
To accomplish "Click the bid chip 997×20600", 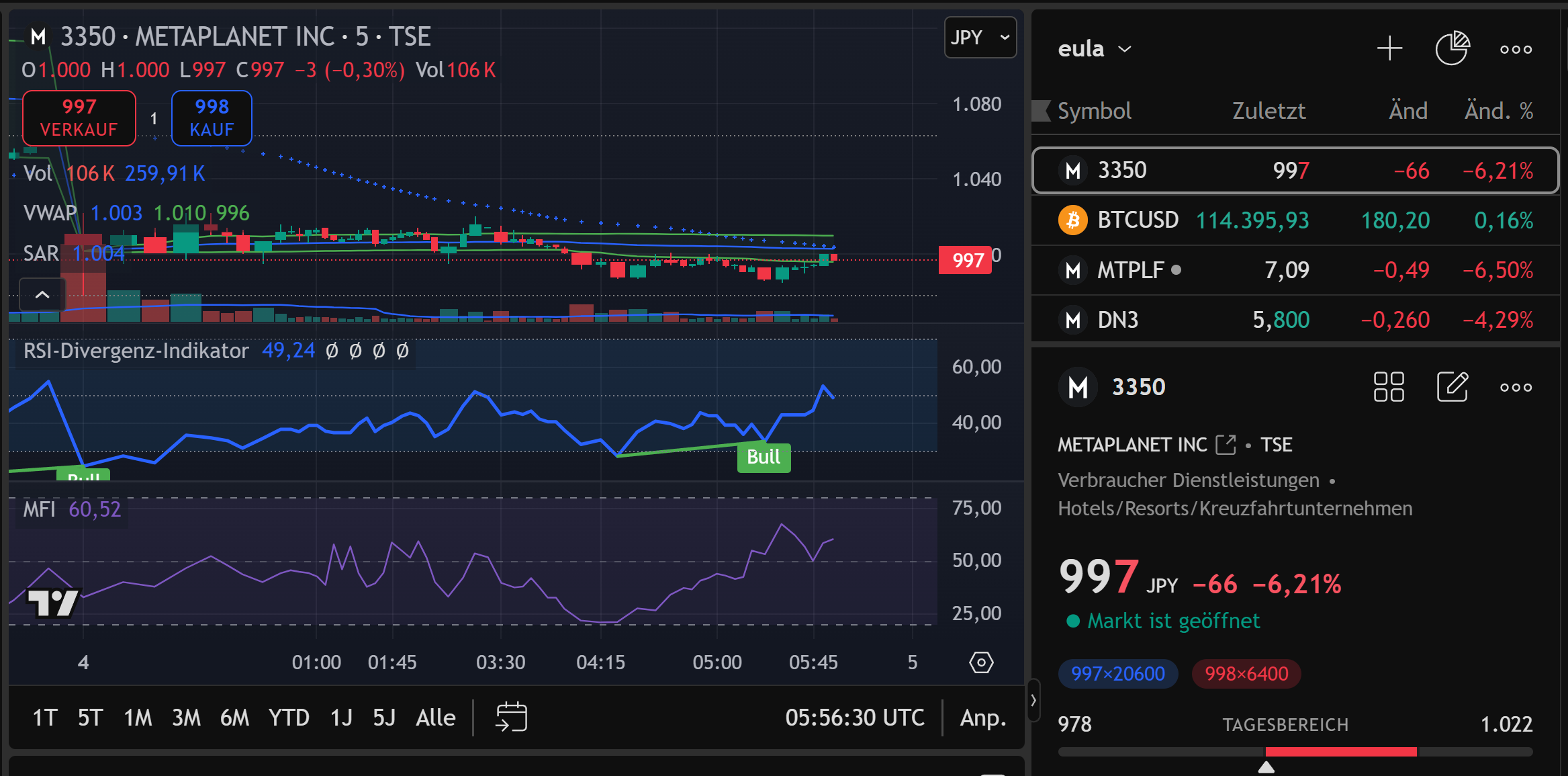I will tap(1117, 674).
